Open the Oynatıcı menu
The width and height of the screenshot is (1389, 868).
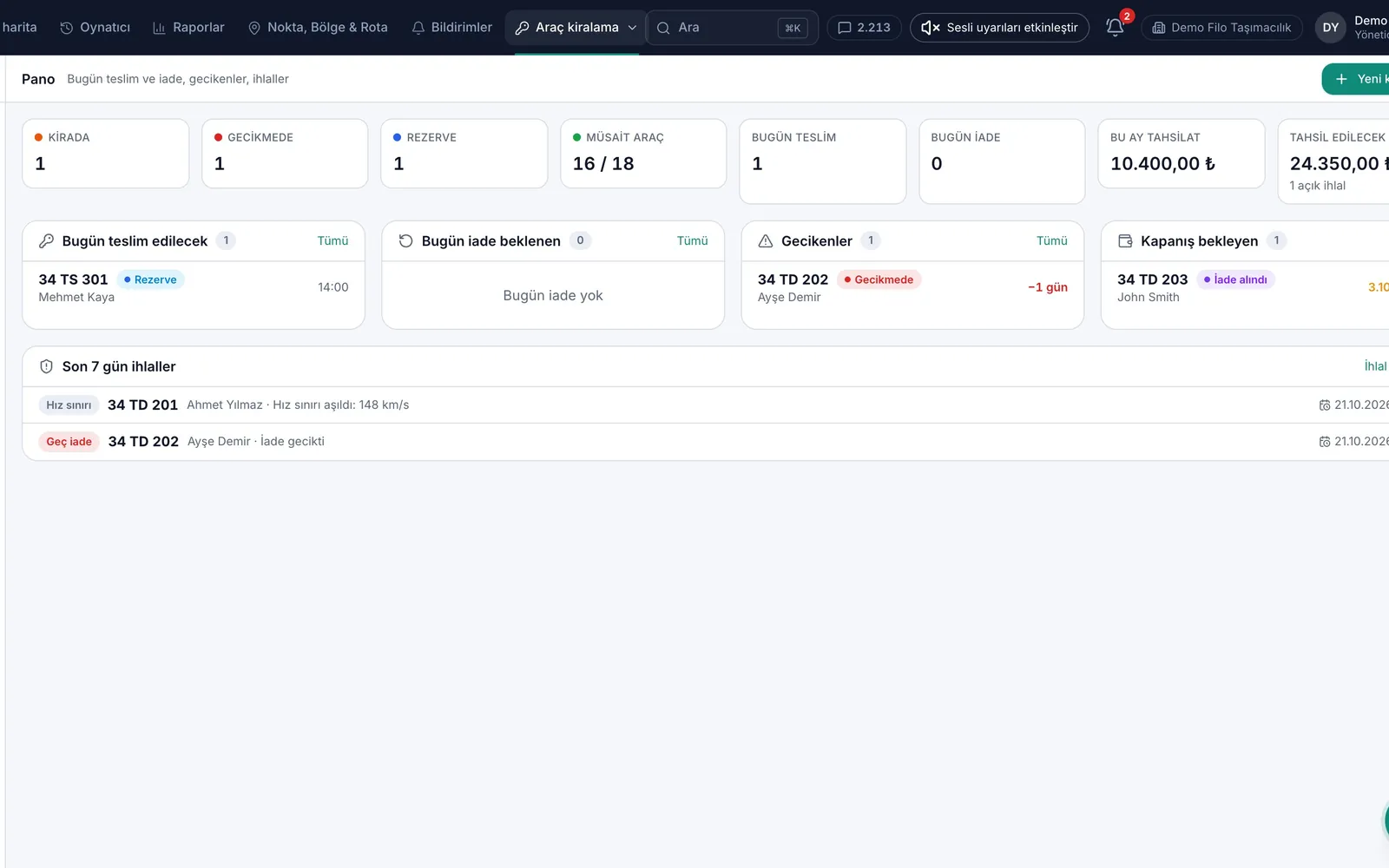point(95,28)
